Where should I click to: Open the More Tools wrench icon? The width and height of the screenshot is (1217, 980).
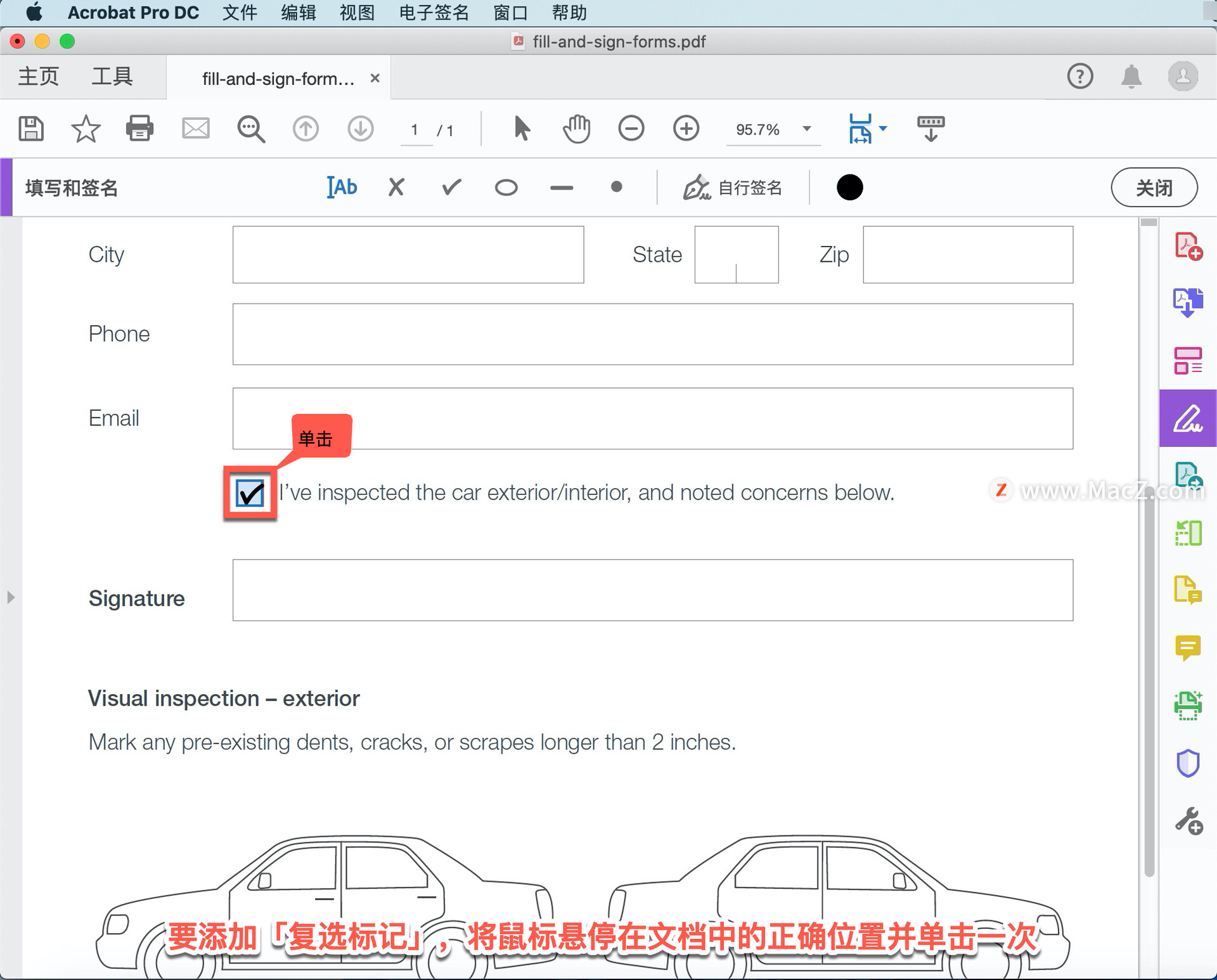1188,821
